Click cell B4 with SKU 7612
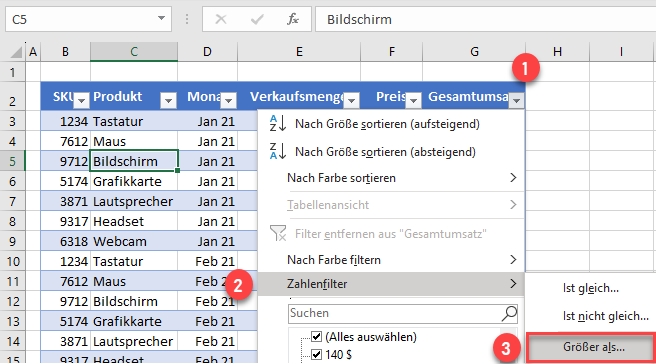The height and width of the screenshot is (364, 656). click(x=65, y=141)
